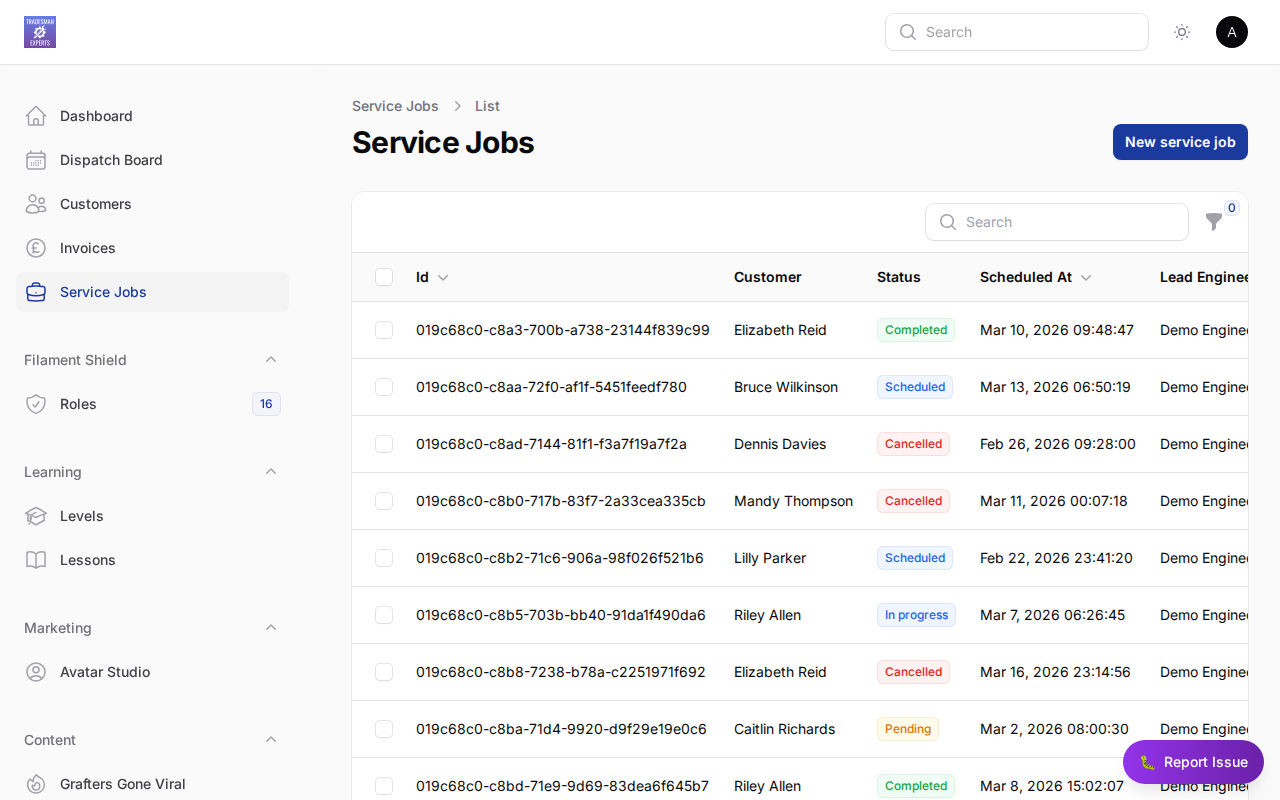Open Invoices via the euro icon
Screen dimensions: 1280x800
coord(36,248)
